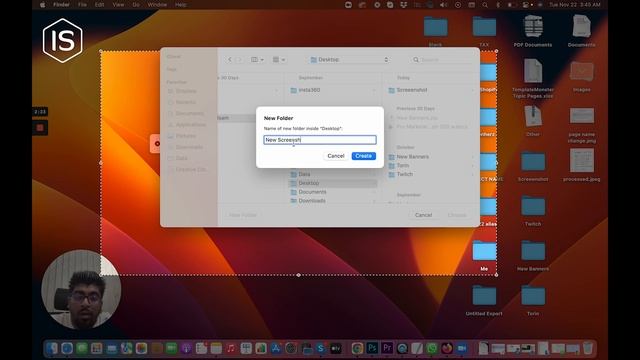Viewport: 640px width, 360px height.
Task: Open Pictures in the chooser sidebar
Action: click(x=186, y=136)
